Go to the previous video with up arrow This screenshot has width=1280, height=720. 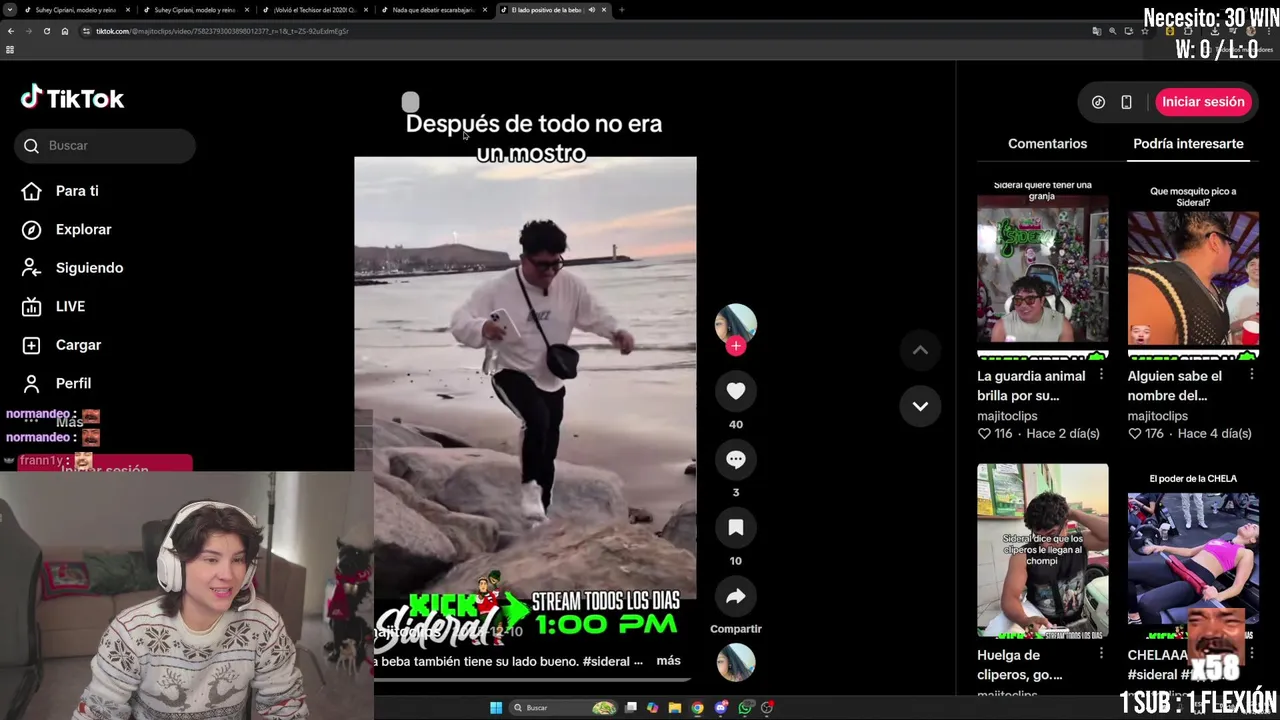point(920,350)
